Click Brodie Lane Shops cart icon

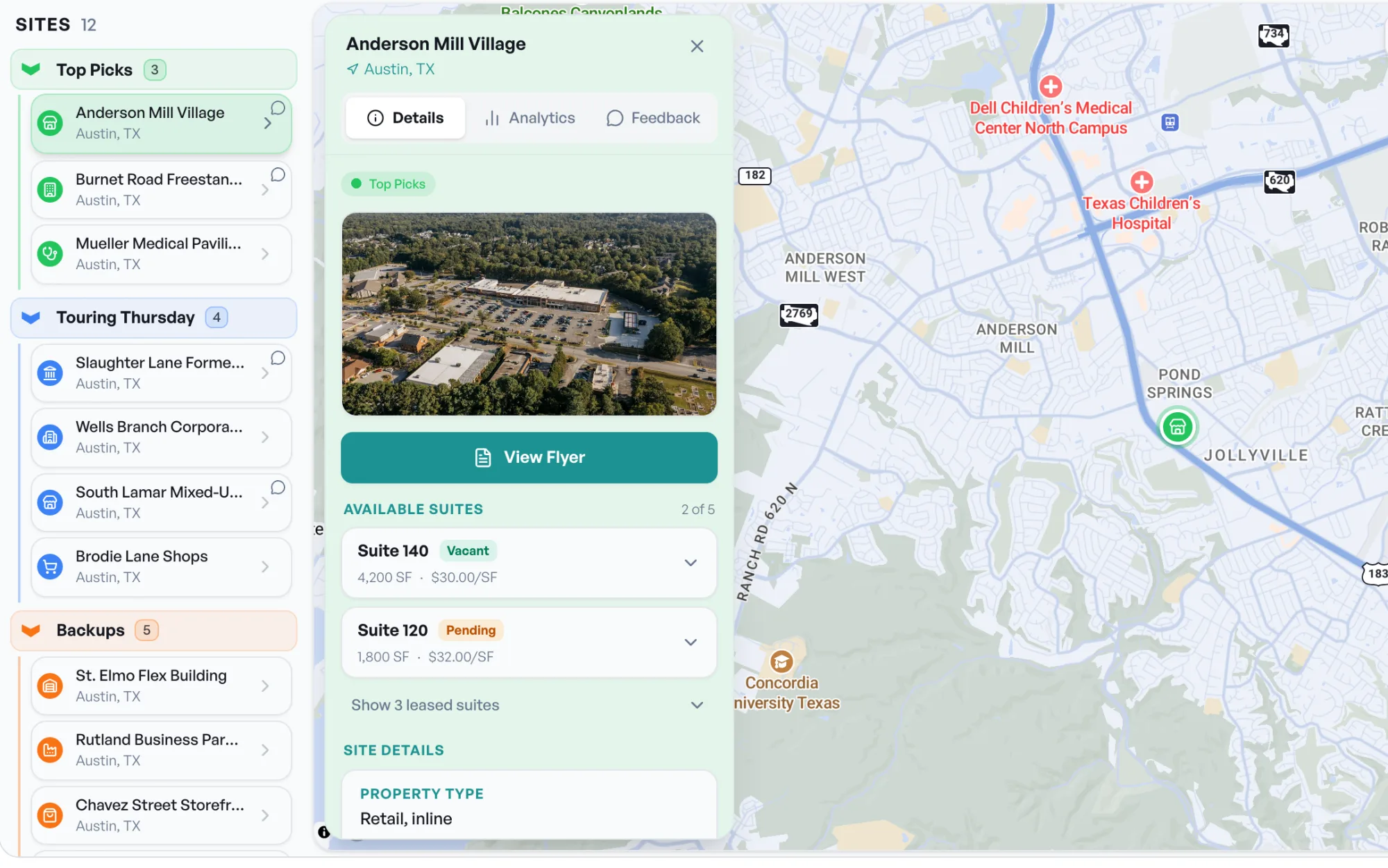(50, 567)
